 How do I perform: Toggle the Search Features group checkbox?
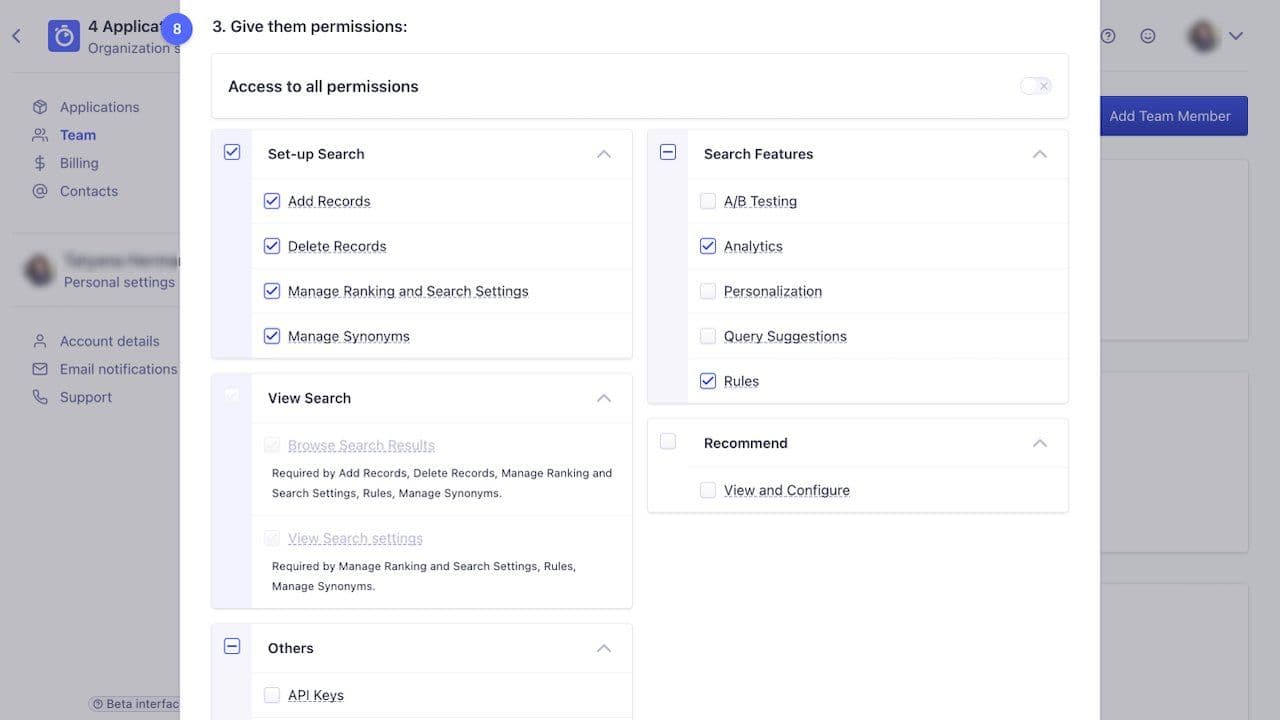pyautogui.click(x=668, y=152)
